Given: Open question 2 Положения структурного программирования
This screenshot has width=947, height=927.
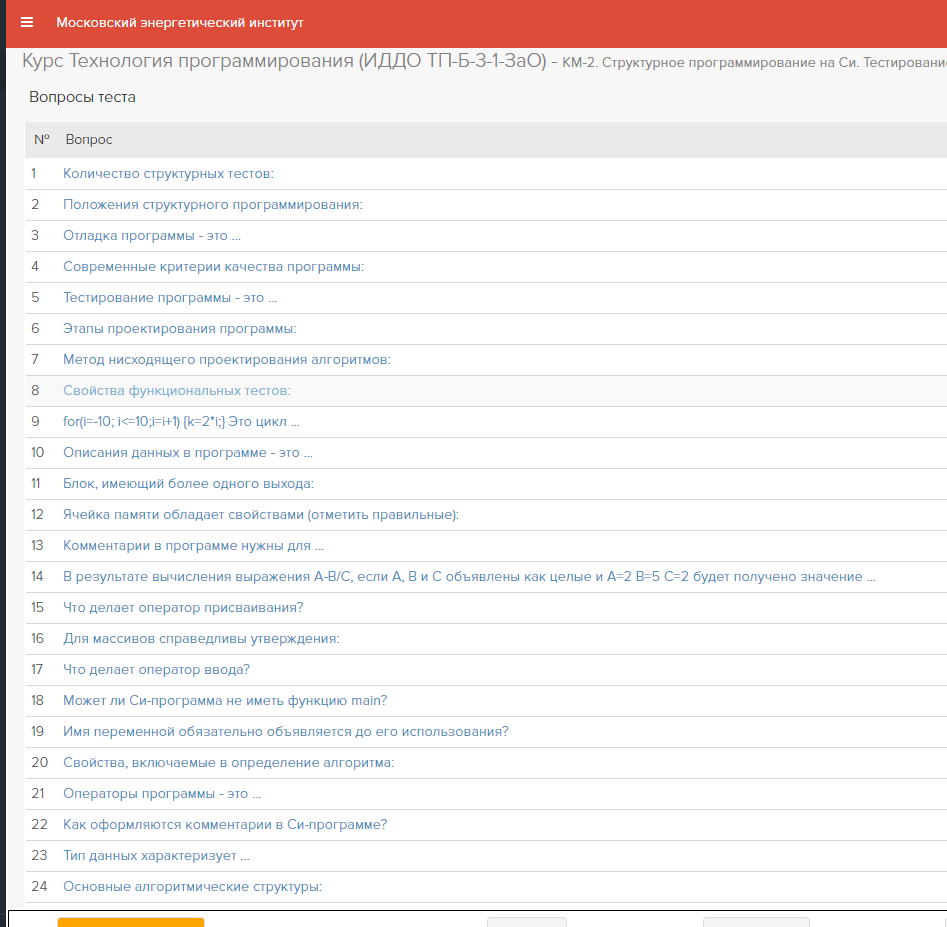Looking at the screenshot, I should (213, 205).
